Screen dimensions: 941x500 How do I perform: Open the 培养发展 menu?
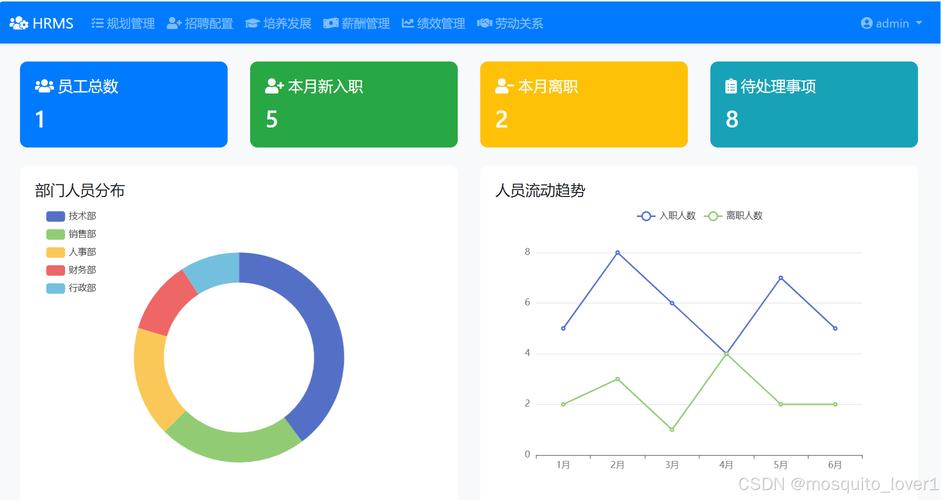tap(278, 23)
